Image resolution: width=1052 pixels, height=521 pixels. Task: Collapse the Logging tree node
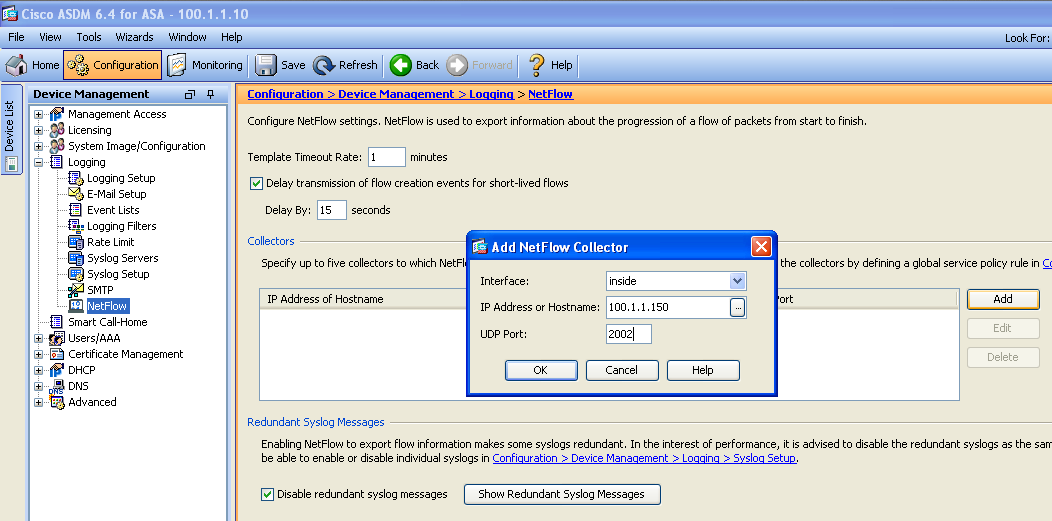pos(39,162)
